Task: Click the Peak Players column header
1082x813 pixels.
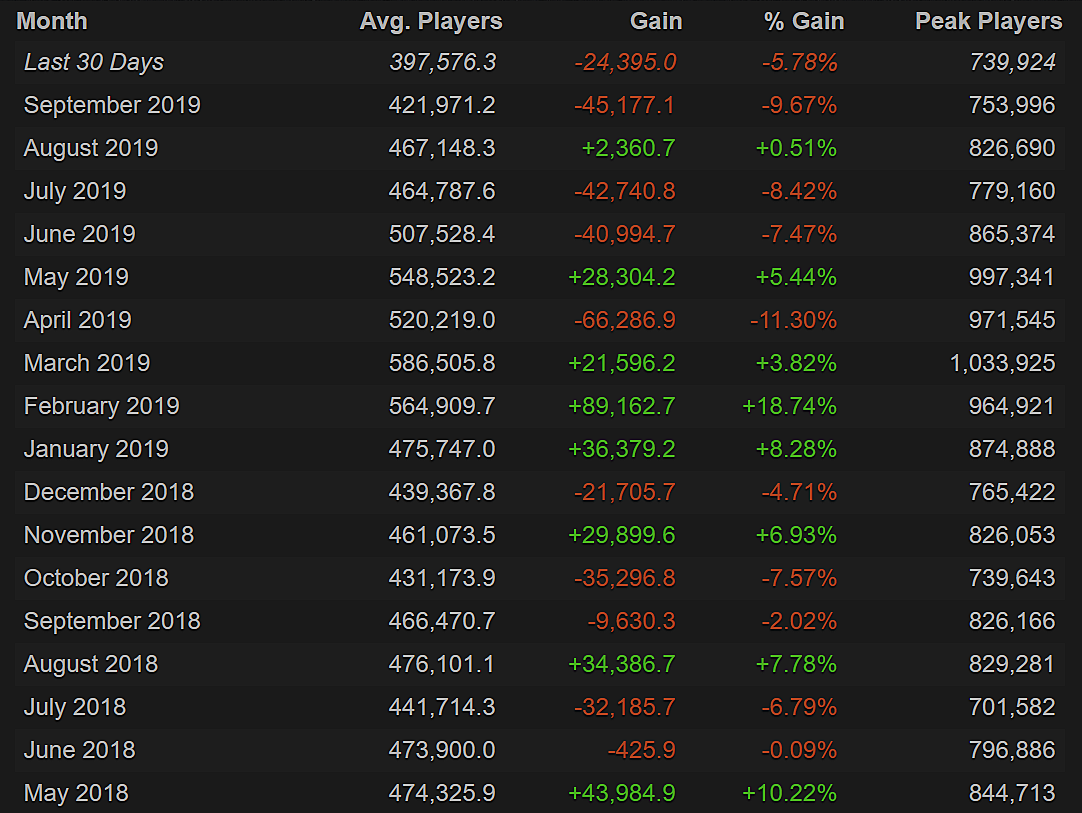Action: point(988,21)
